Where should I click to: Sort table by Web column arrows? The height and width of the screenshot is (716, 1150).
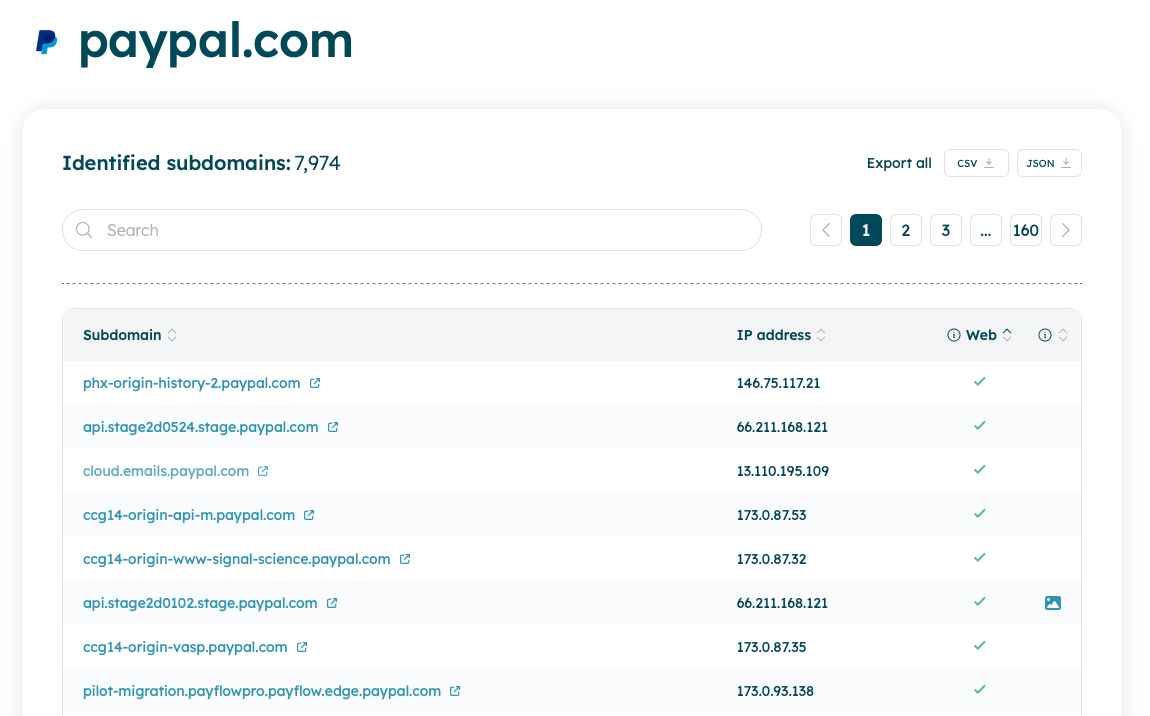click(1007, 335)
